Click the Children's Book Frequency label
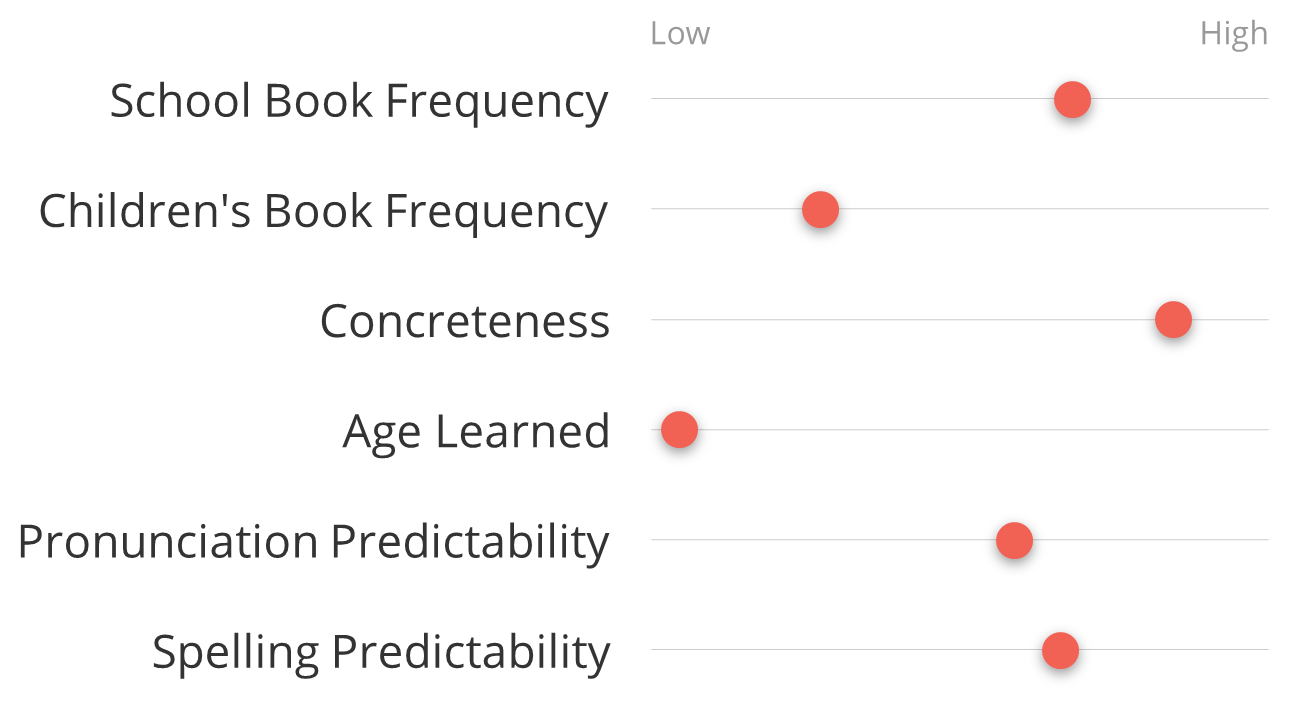This screenshot has height=712, width=1303. pyautogui.click(x=323, y=211)
